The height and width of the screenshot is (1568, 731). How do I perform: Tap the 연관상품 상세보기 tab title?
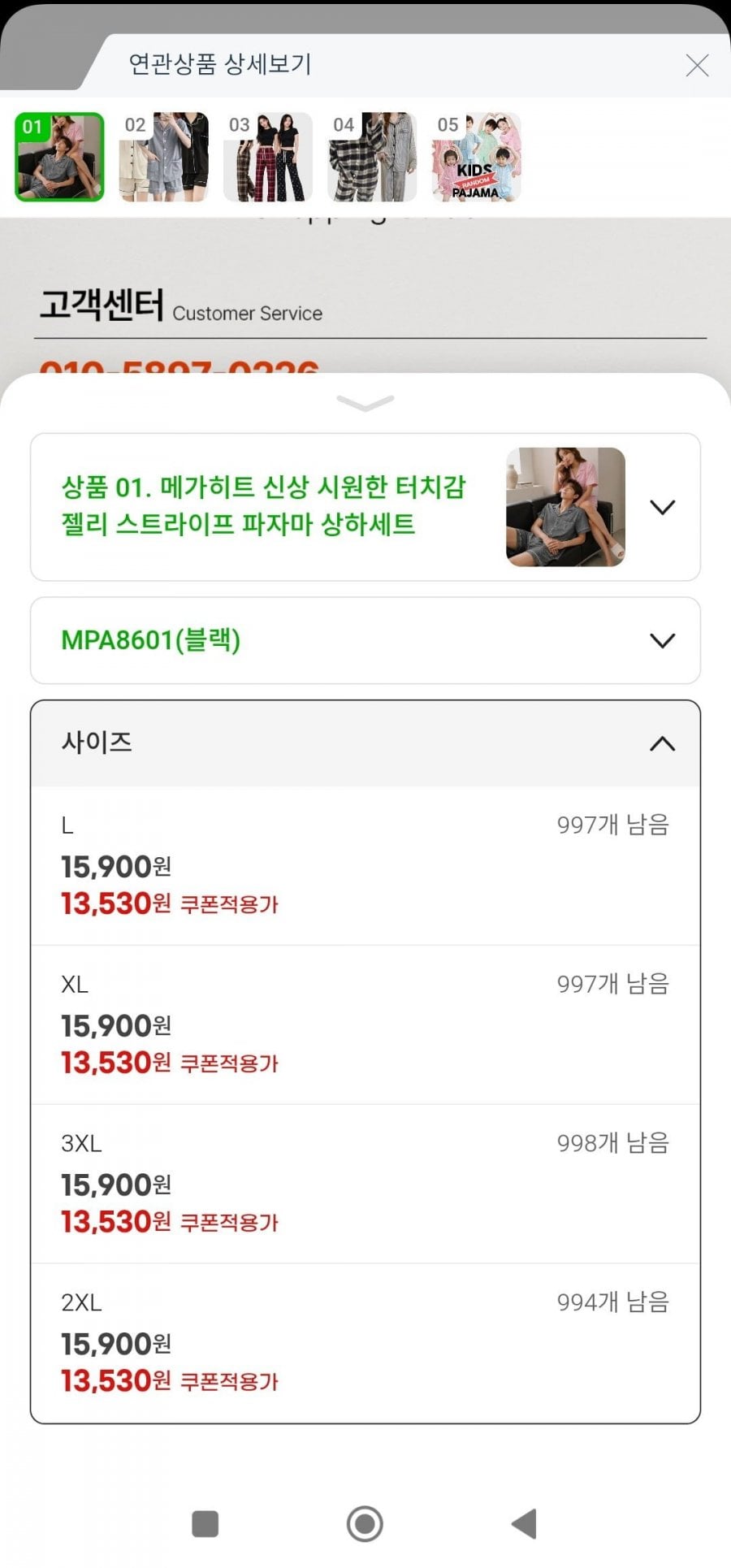[220, 64]
